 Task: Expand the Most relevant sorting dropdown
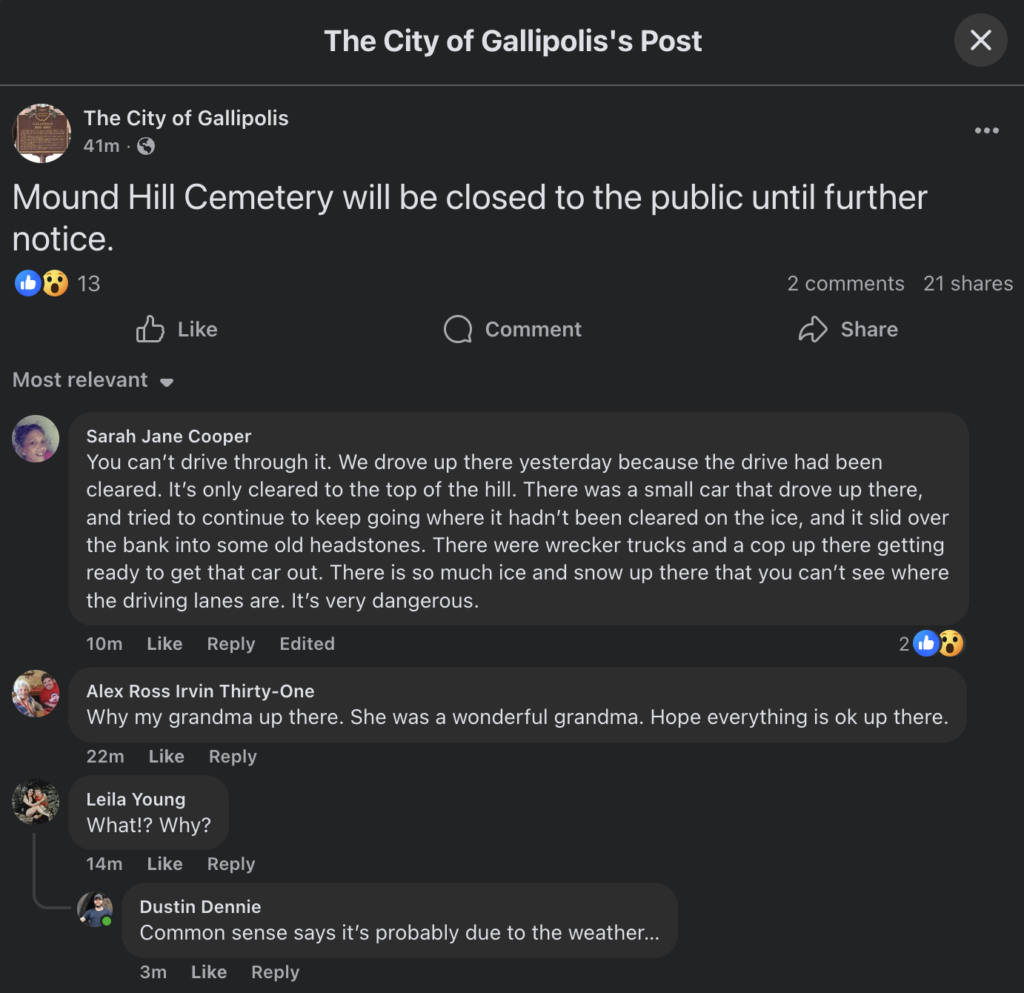[93, 380]
